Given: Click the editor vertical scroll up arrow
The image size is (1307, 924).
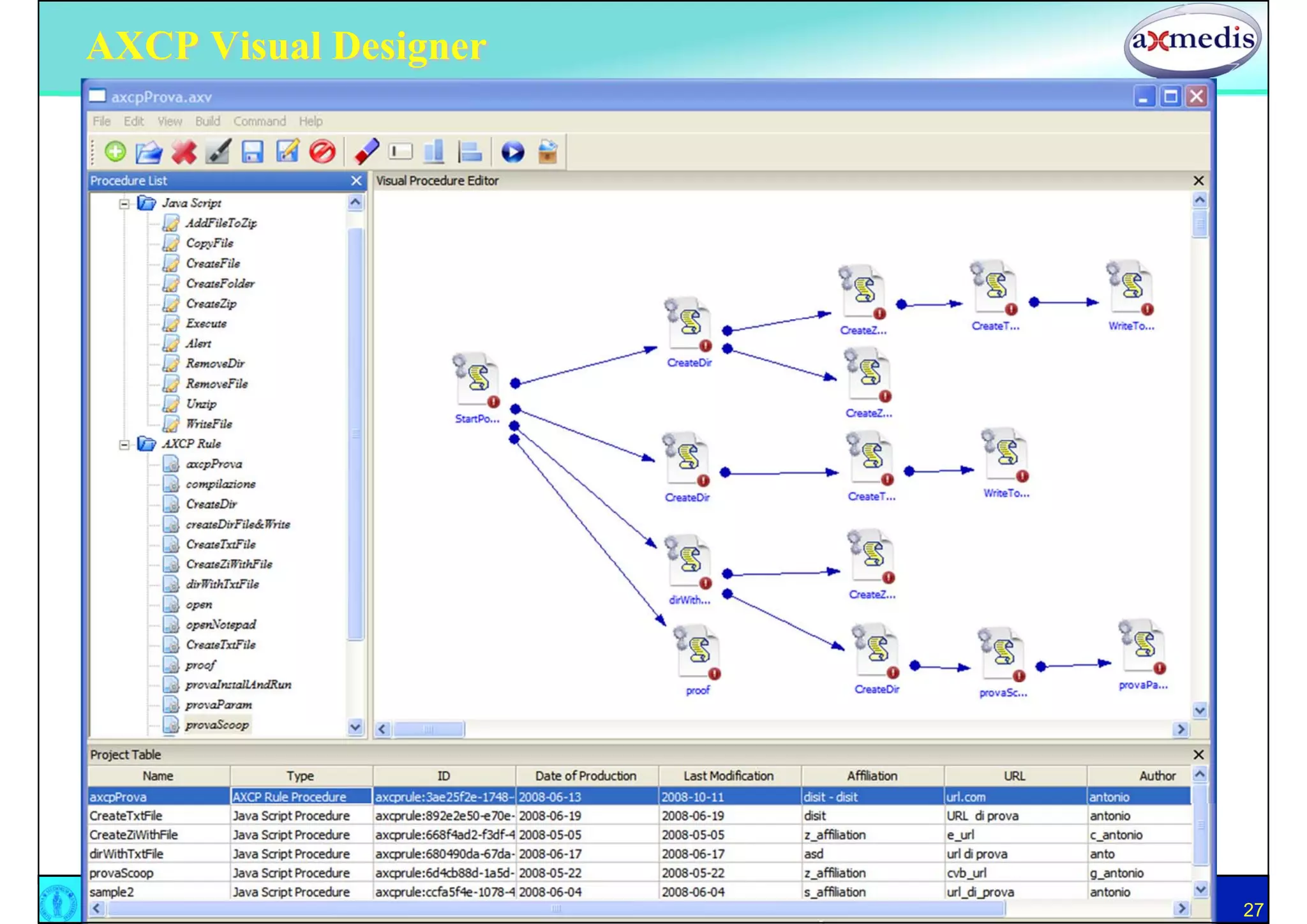Looking at the screenshot, I should (1200, 200).
